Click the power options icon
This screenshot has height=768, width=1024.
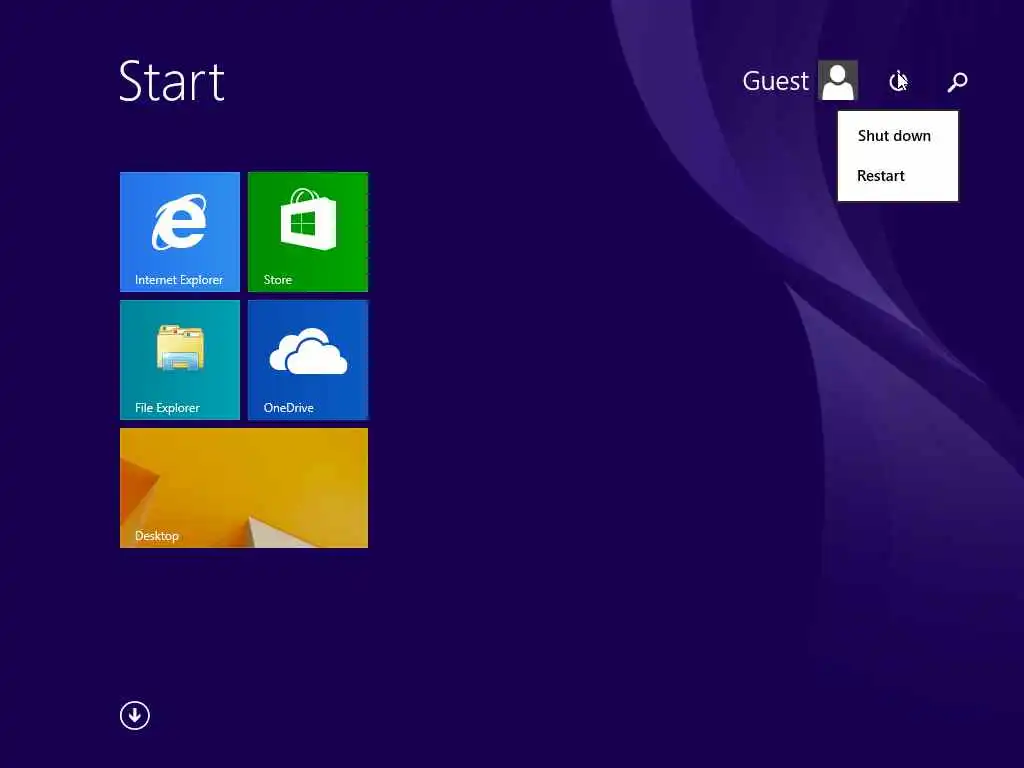[x=898, y=82]
